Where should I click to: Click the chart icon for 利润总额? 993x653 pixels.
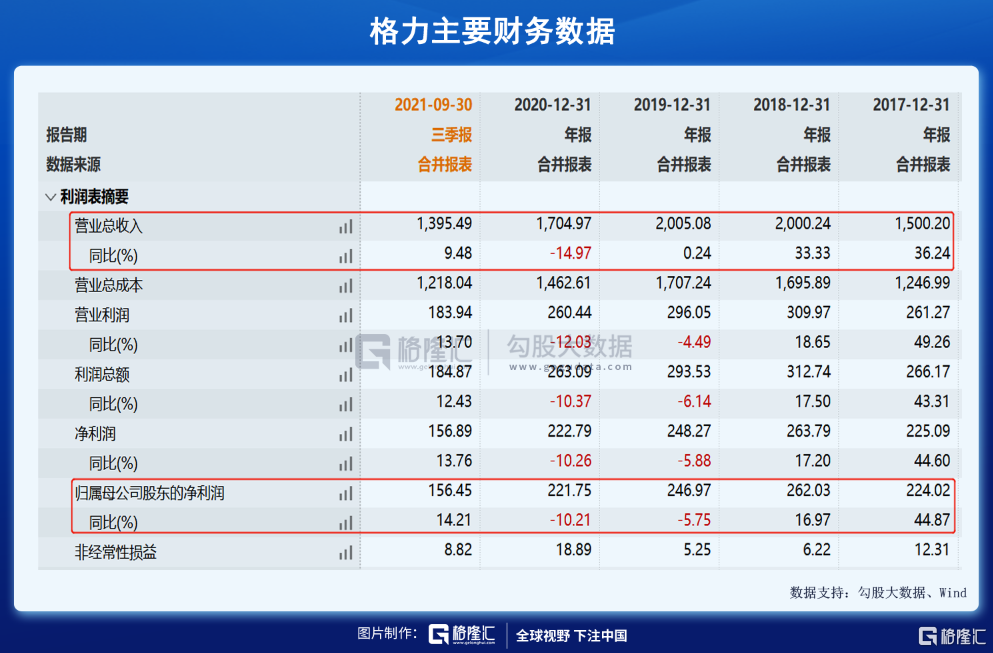[345, 375]
